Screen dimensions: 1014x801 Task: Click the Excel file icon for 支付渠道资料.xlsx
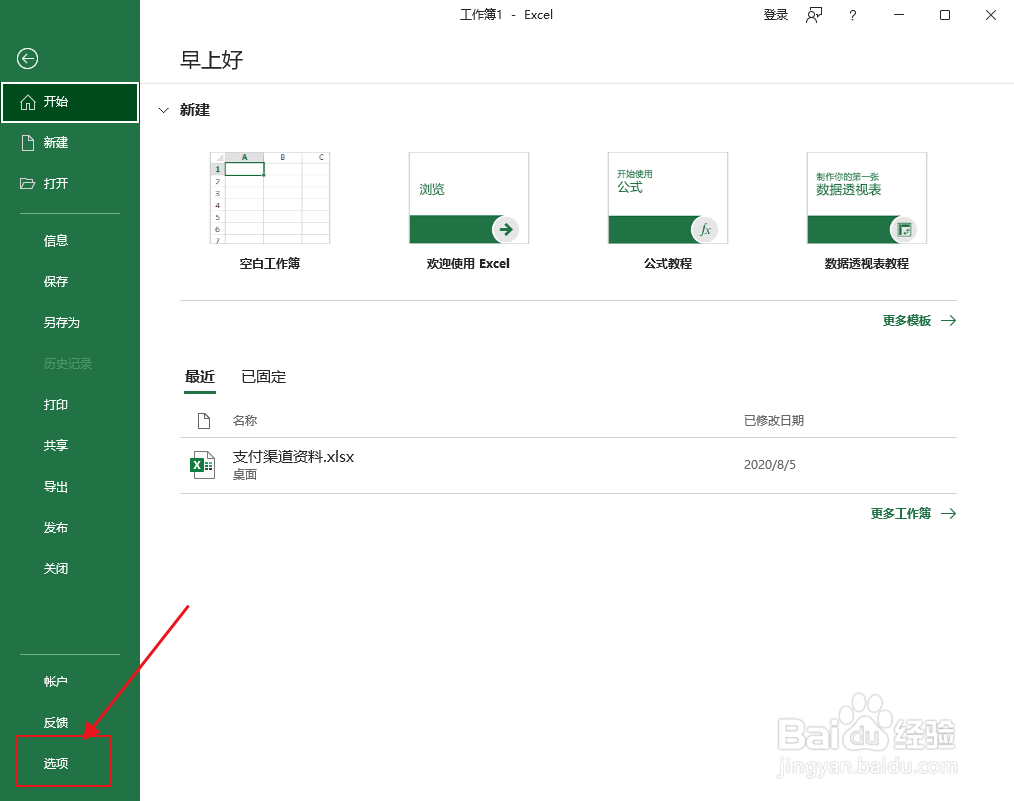pos(202,465)
